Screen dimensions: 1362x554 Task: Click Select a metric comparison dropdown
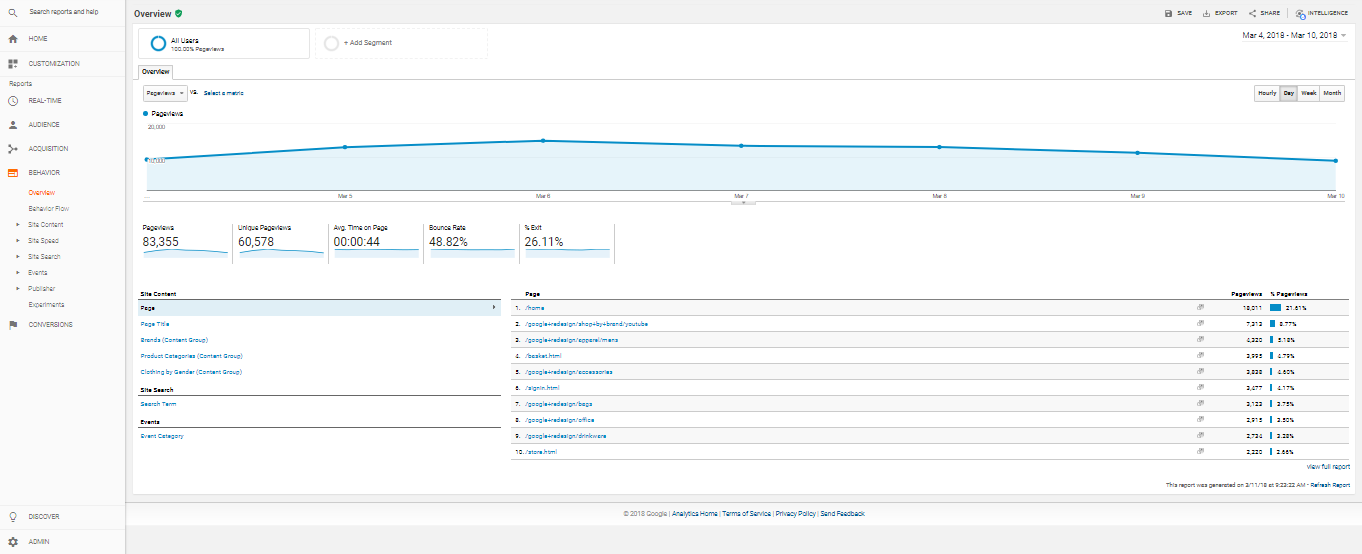[x=223, y=93]
